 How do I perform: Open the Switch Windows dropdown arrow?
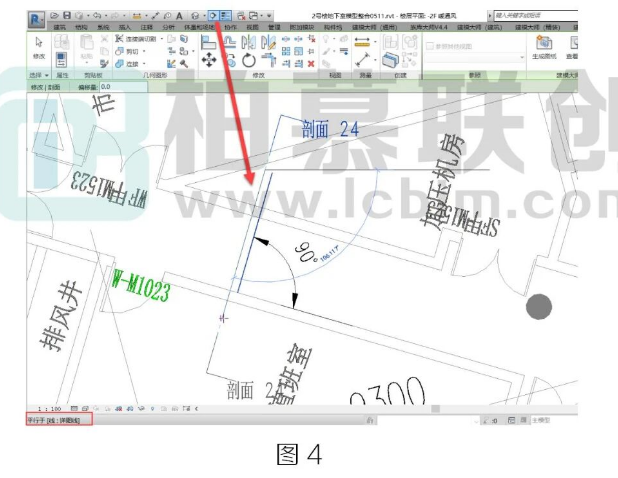(261, 16)
